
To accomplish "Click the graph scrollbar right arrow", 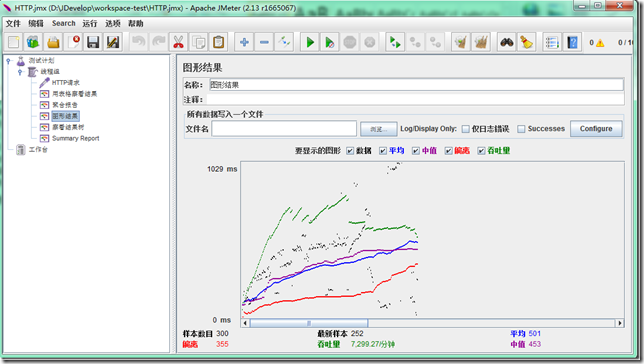I will point(620,323).
